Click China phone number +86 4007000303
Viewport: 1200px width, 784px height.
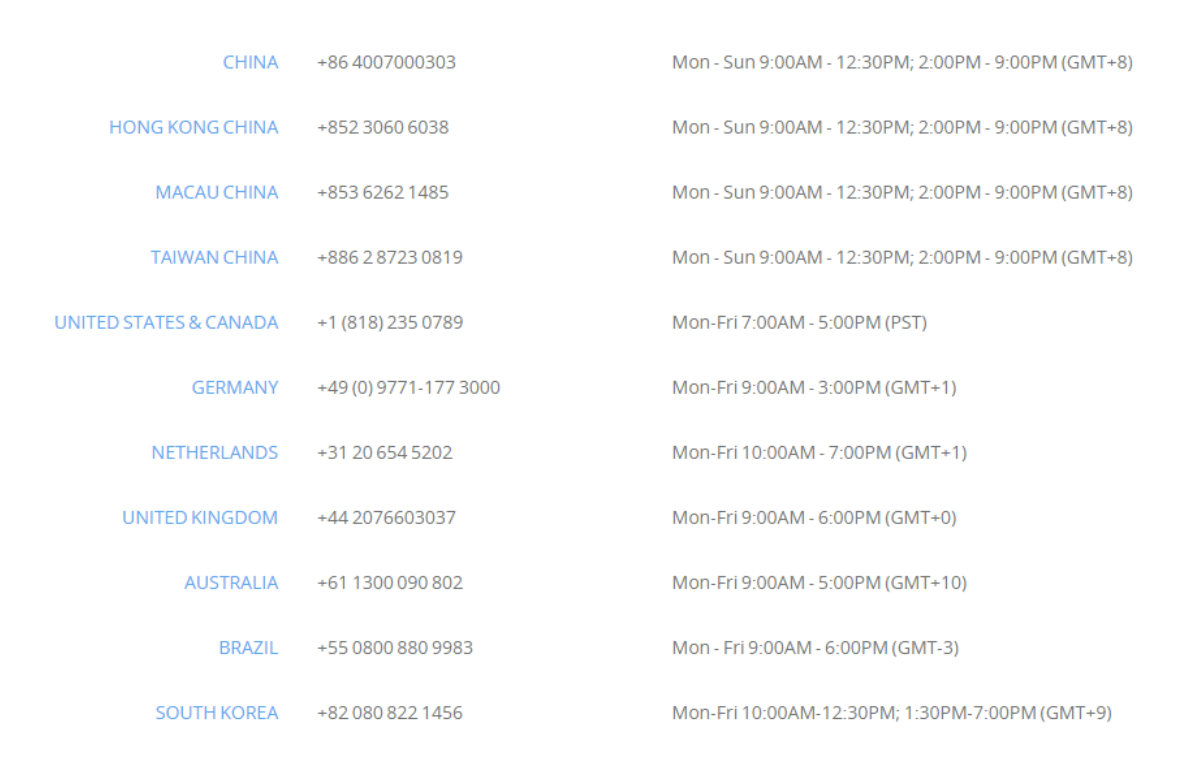pos(386,62)
